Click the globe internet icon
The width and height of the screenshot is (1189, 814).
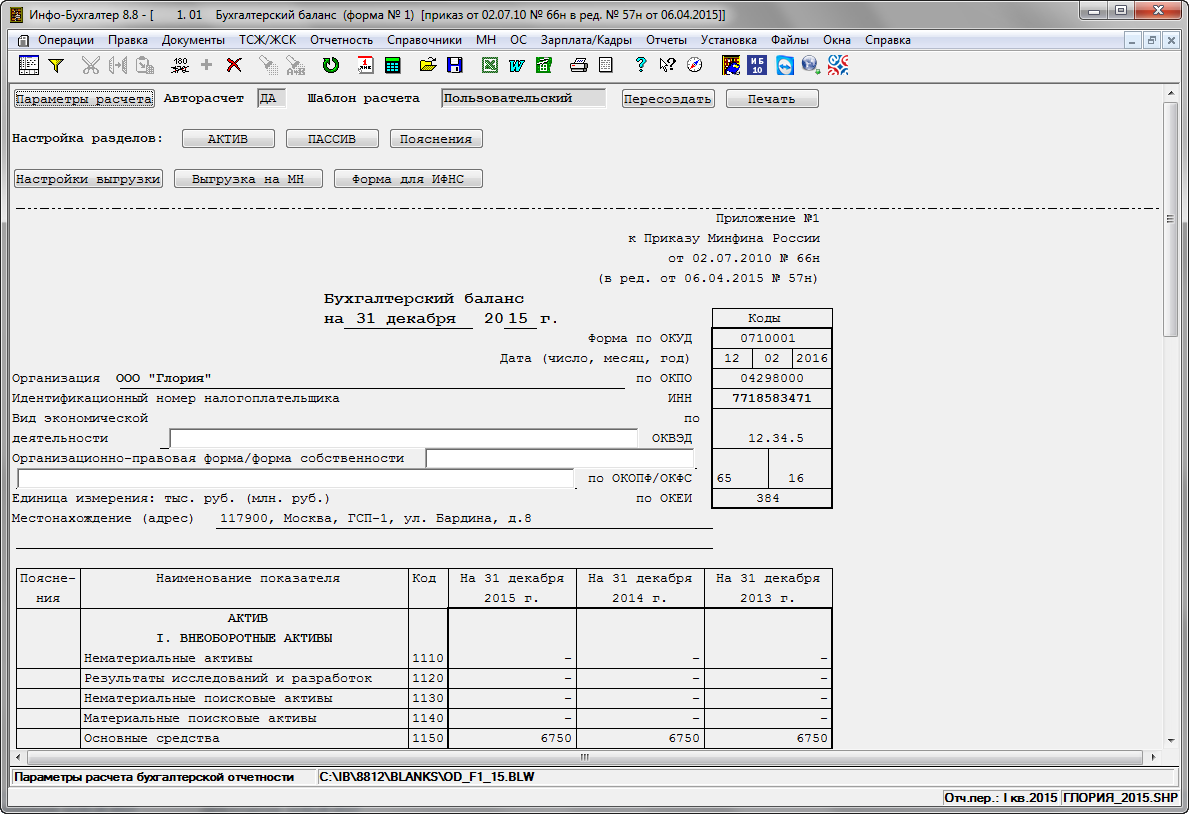[811, 65]
